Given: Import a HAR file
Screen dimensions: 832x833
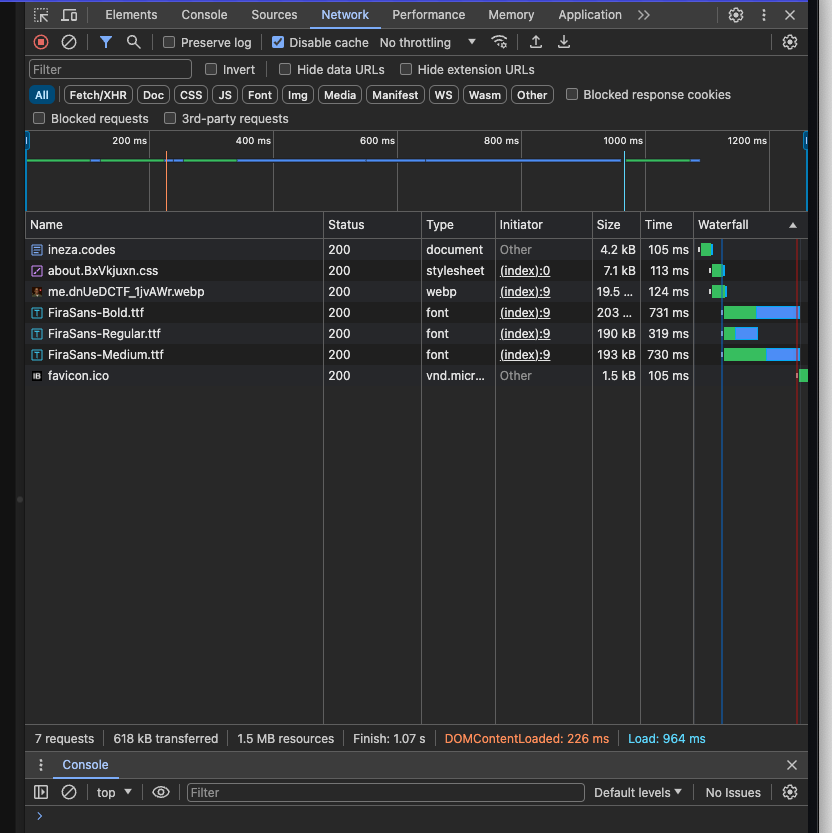Looking at the screenshot, I should click(535, 42).
